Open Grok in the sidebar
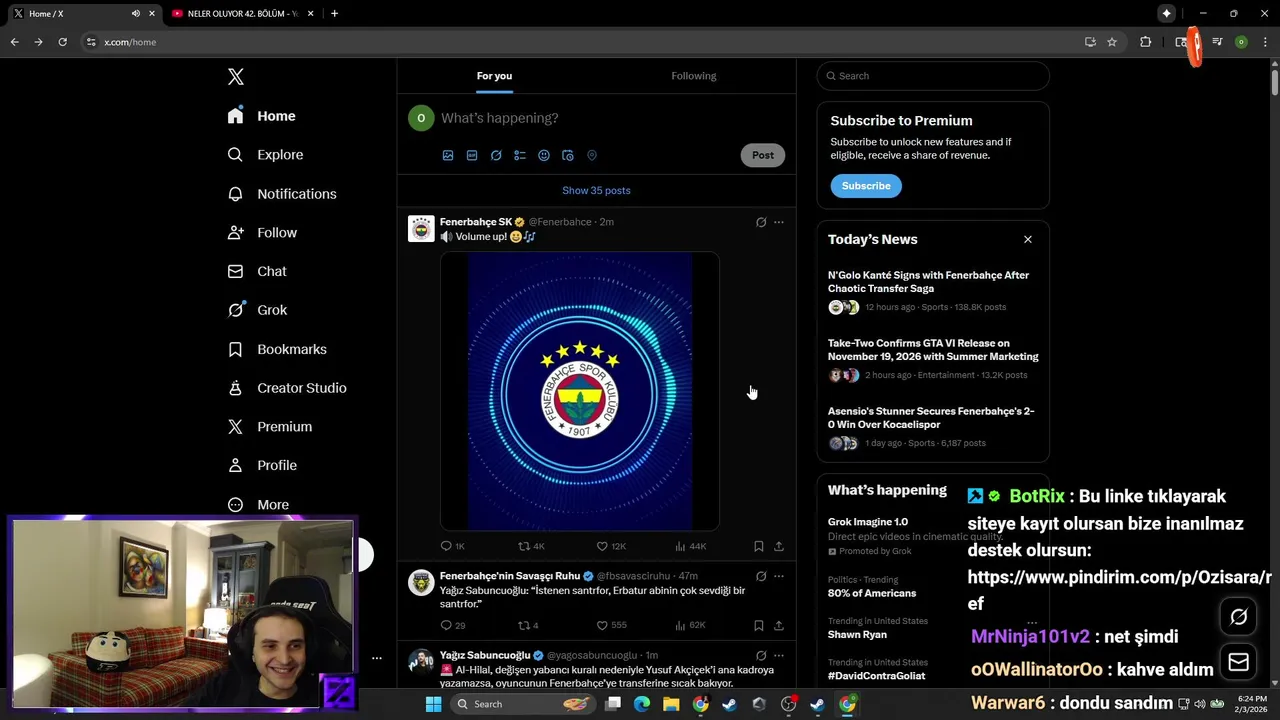The height and width of the screenshot is (720, 1280). tap(257, 310)
